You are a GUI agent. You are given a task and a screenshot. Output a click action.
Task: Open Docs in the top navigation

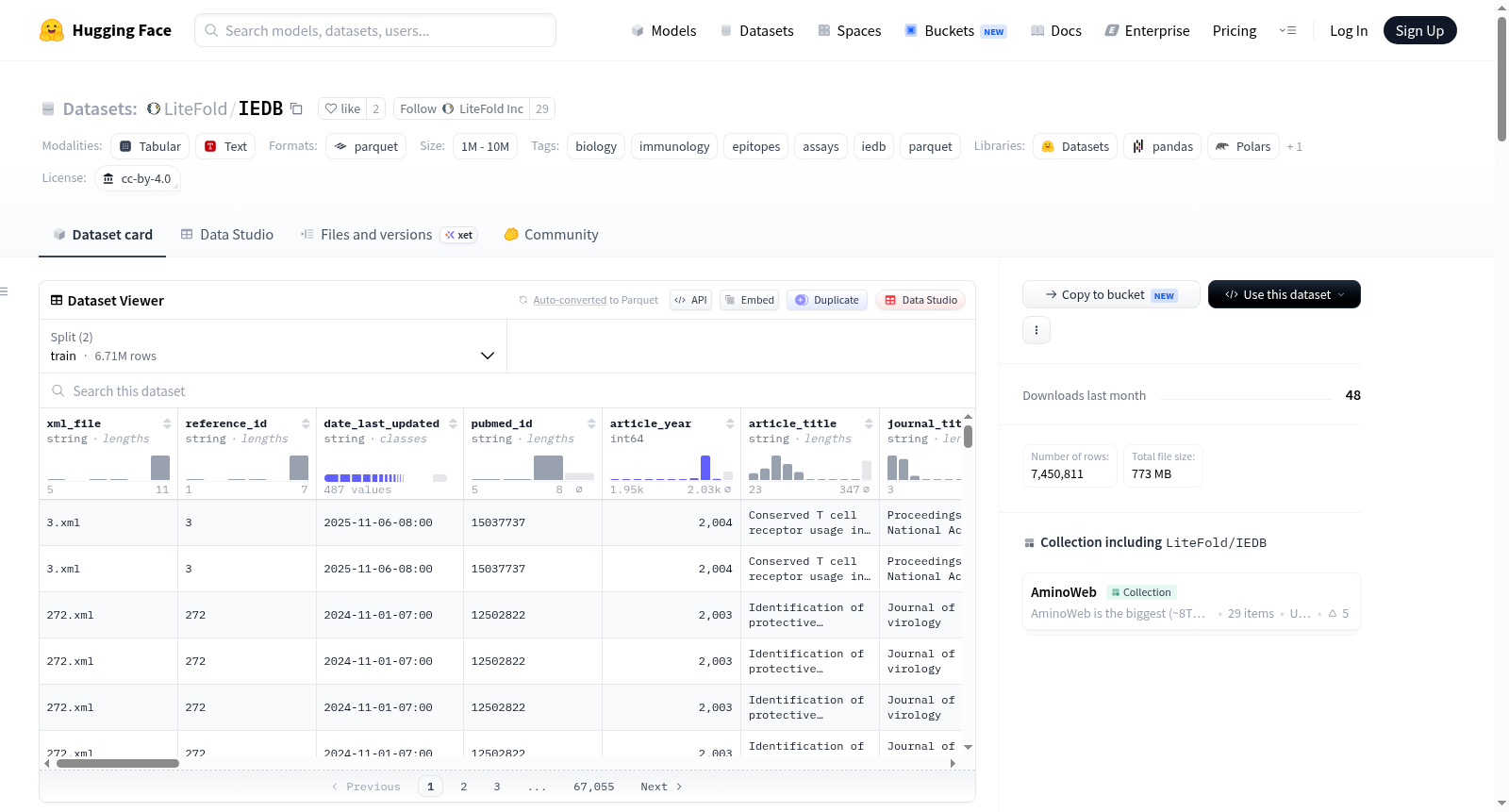click(x=1055, y=30)
